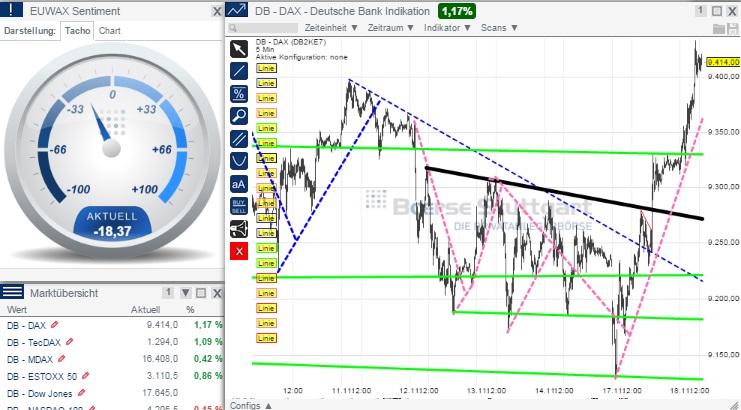Select the parabola curve tool
The height and width of the screenshot is (410, 741).
[239, 161]
